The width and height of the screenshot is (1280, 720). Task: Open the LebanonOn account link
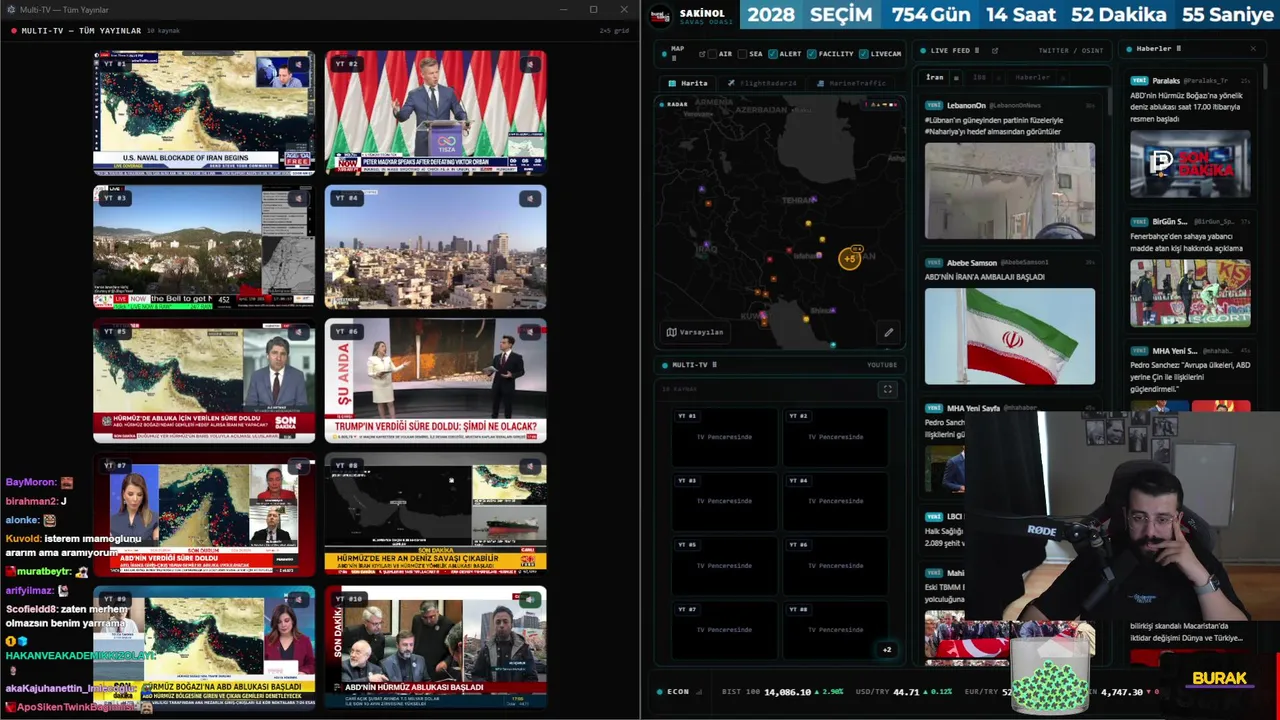(966, 105)
